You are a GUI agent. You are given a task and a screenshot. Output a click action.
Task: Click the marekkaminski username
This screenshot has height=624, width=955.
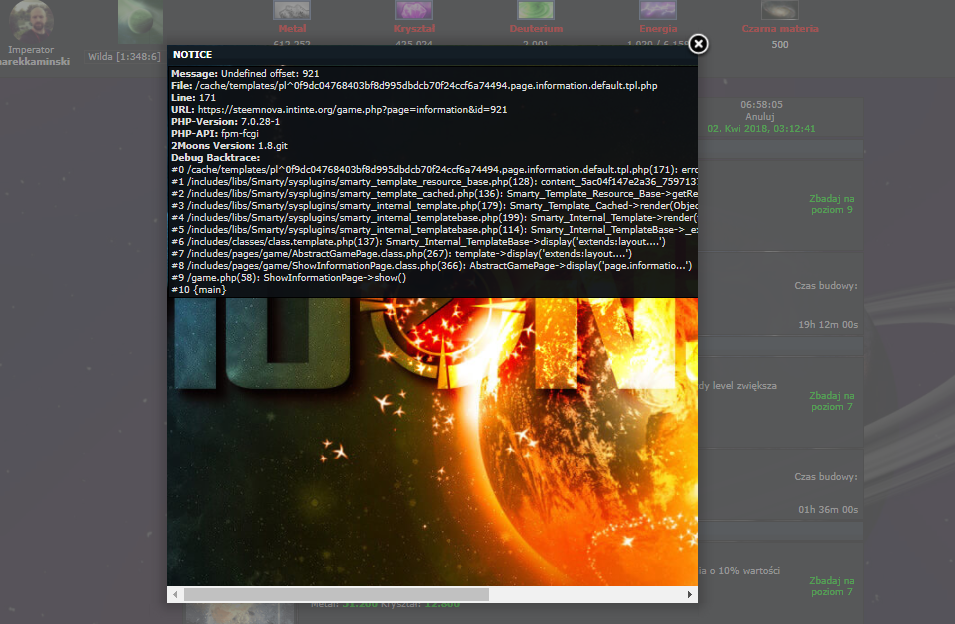pos(35,61)
